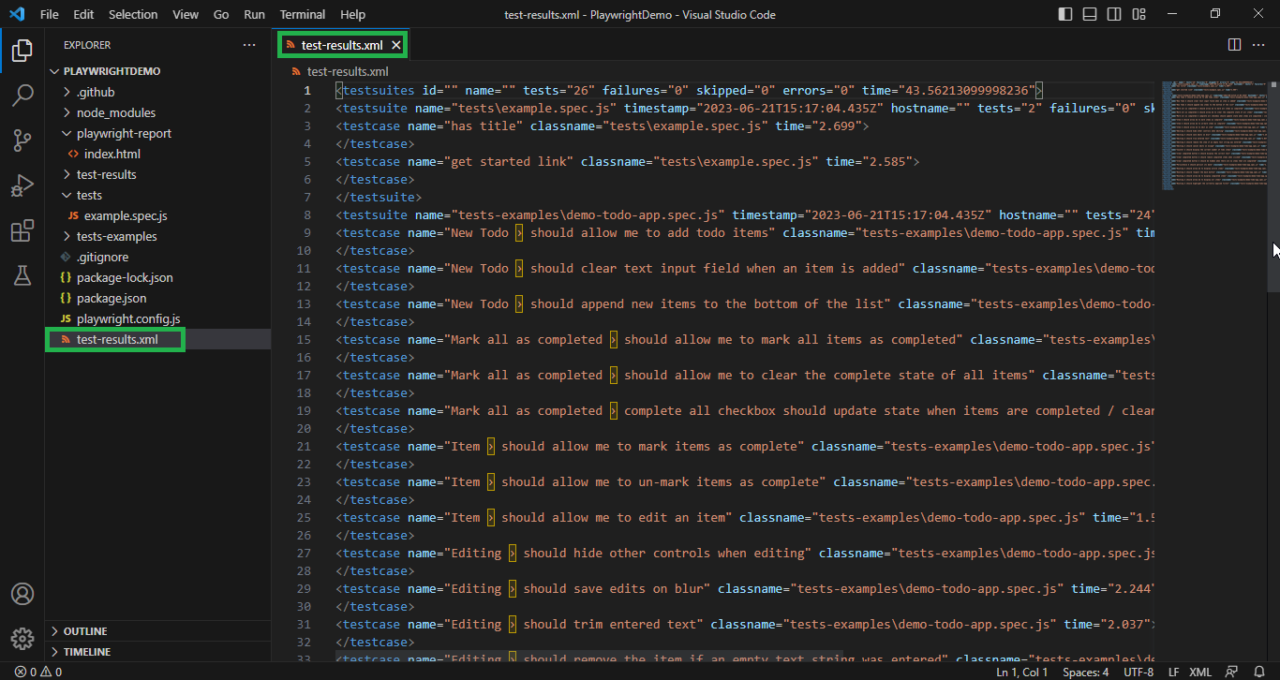Open the Run and Debug view
The image size is (1280, 680).
pyautogui.click(x=22, y=186)
